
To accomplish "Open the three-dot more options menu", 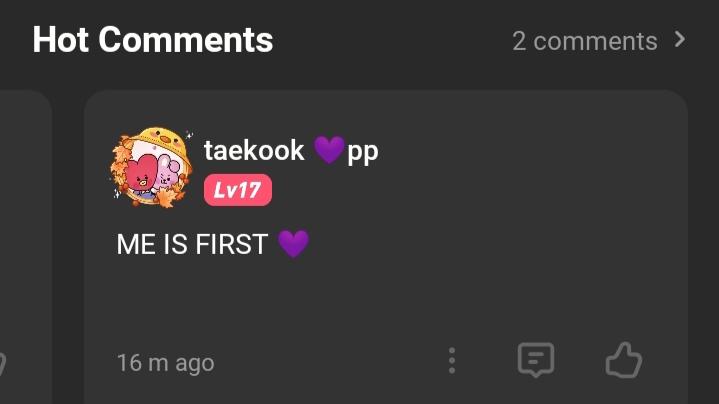I will pos(452,360).
